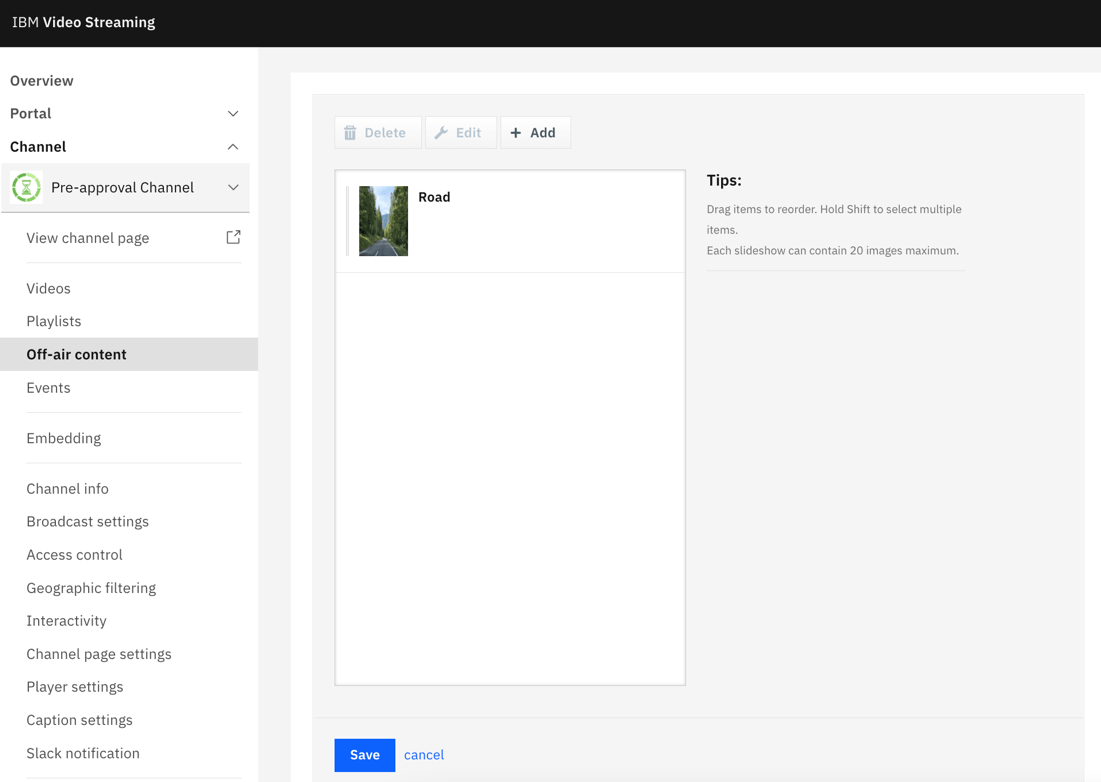This screenshot has height=782, width=1101.
Task: Open Broadcast settings
Action: [88, 522]
